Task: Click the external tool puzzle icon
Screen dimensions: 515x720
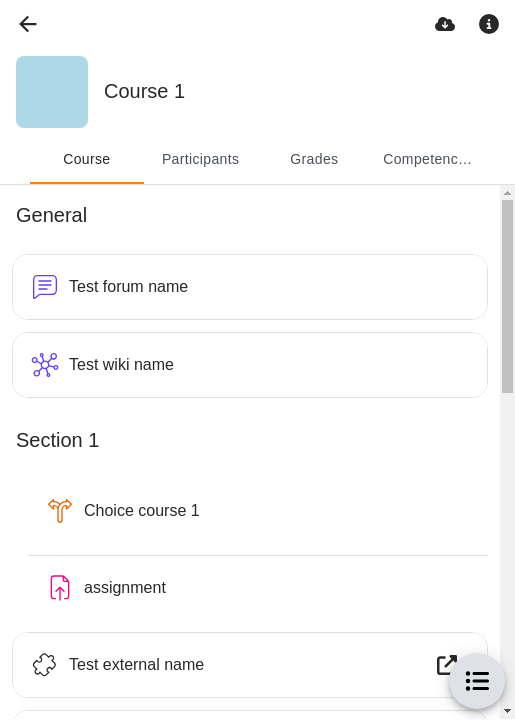Action: 45,664
